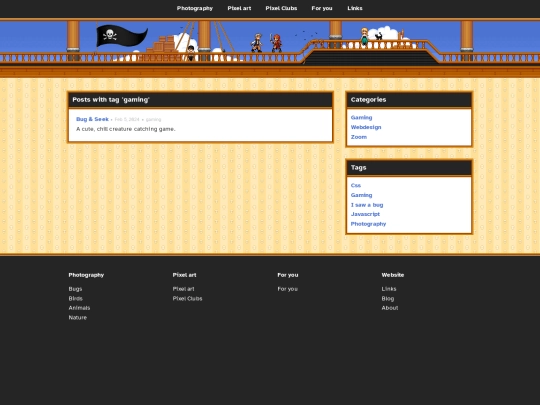Open Nature footer link
Viewport: 540px width, 405px height.
pyautogui.click(x=77, y=318)
